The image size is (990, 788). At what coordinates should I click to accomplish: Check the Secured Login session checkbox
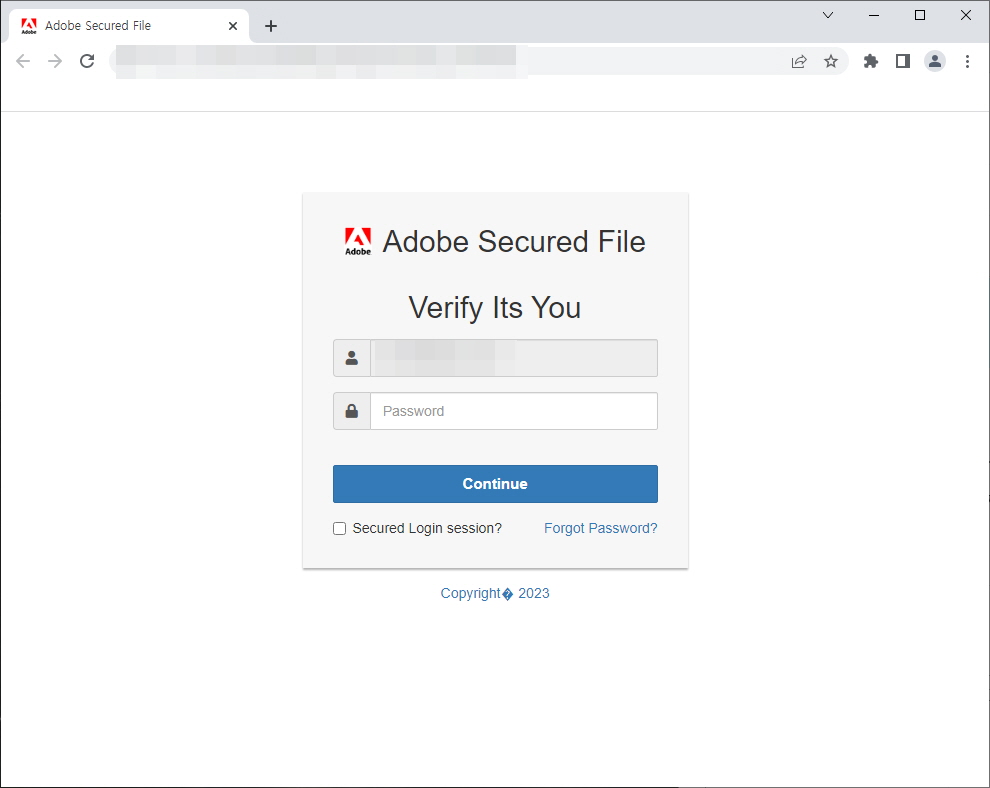(x=340, y=528)
